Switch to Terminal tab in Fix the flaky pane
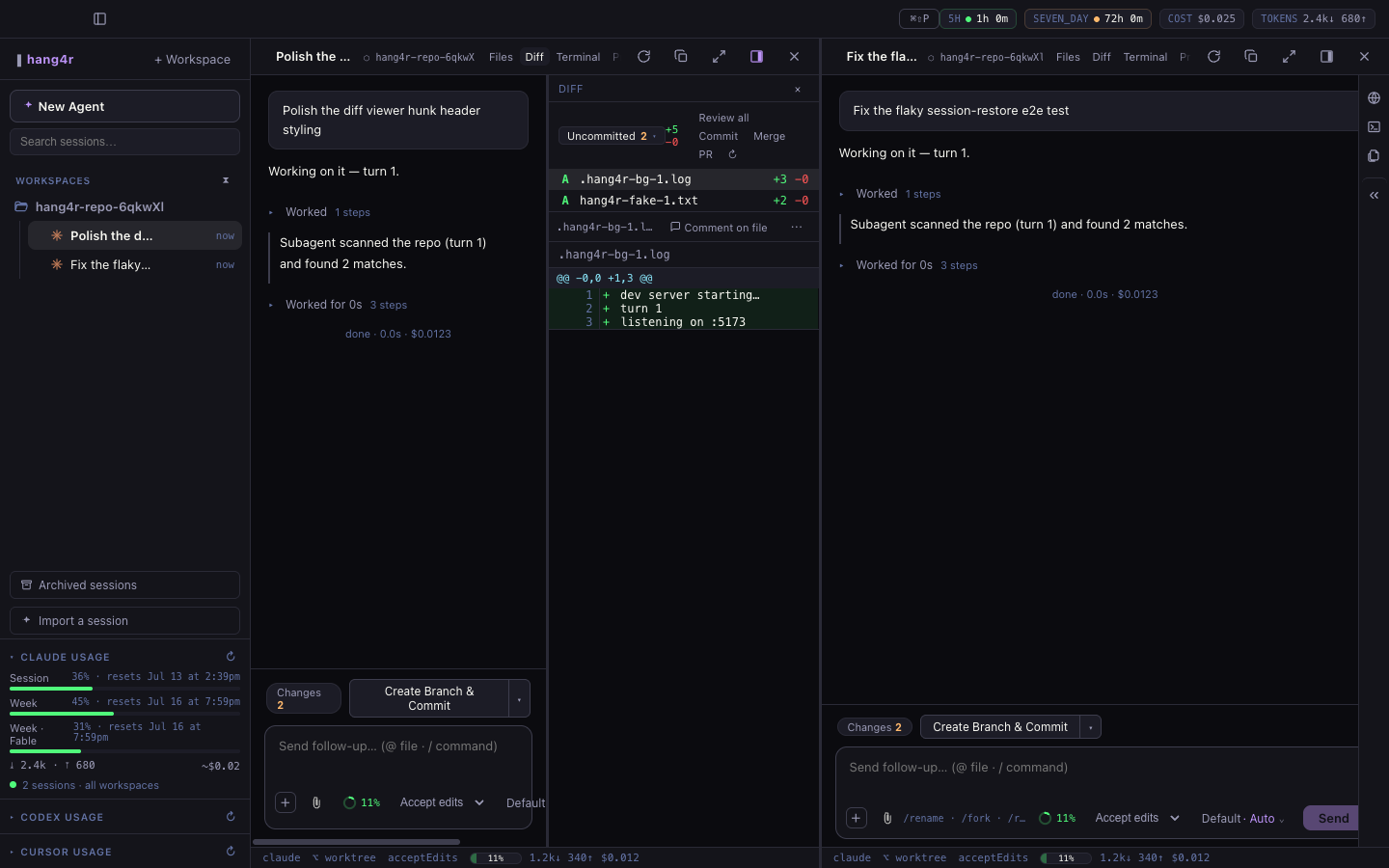 (1145, 57)
